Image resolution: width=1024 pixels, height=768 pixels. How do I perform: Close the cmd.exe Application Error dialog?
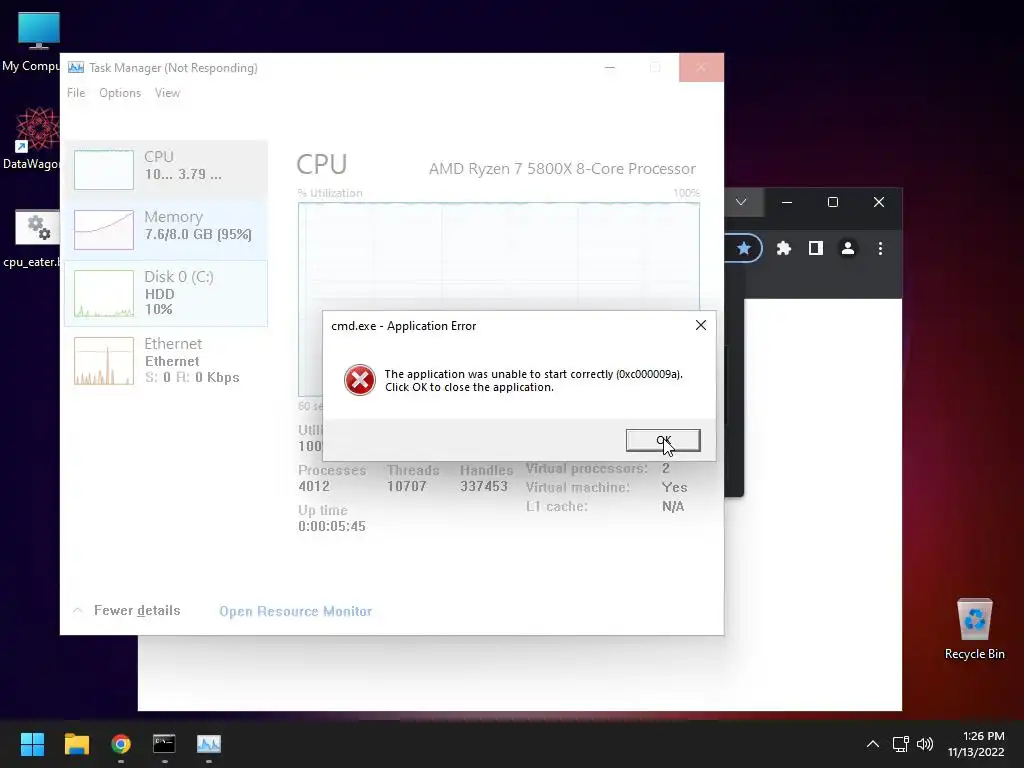tap(701, 325)
